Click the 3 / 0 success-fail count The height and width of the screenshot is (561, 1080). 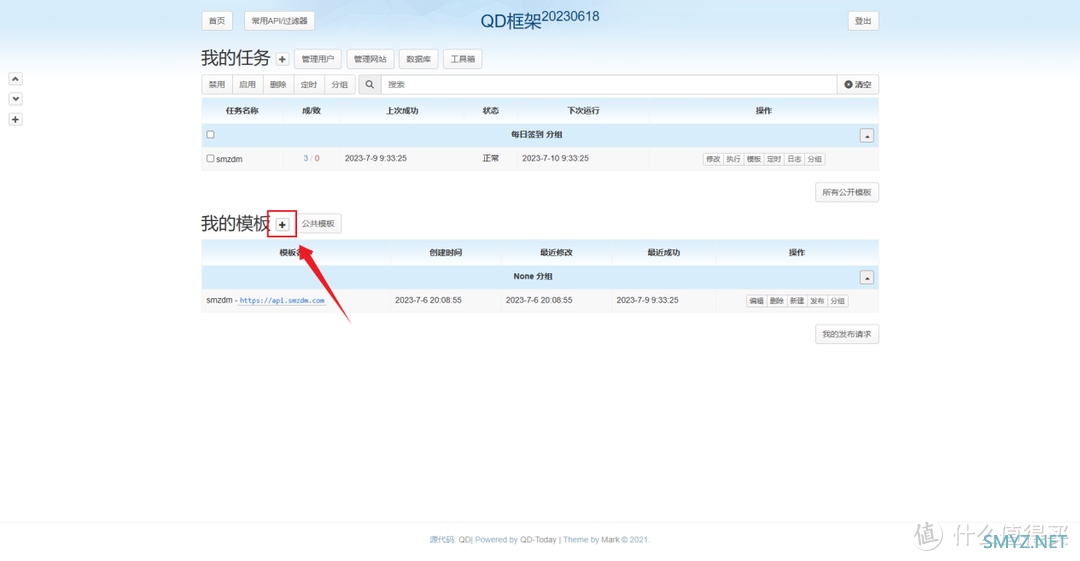point(311,159)
